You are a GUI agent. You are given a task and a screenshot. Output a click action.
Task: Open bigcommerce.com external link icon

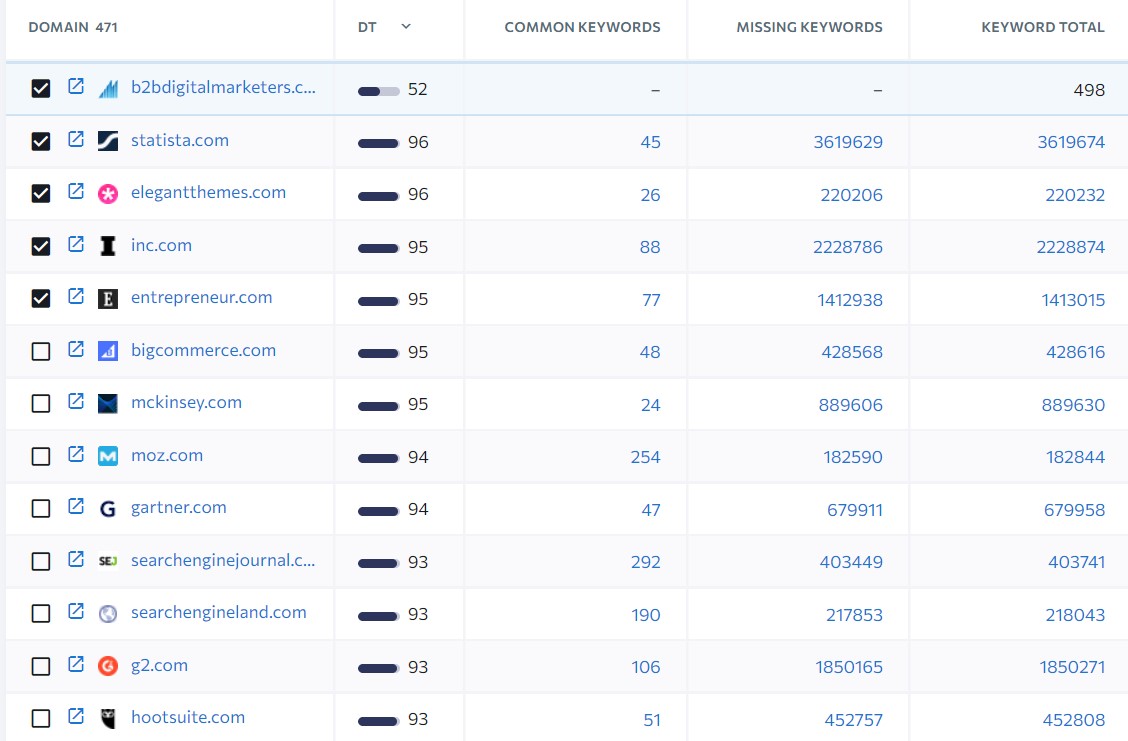click(x=76, y=349)
